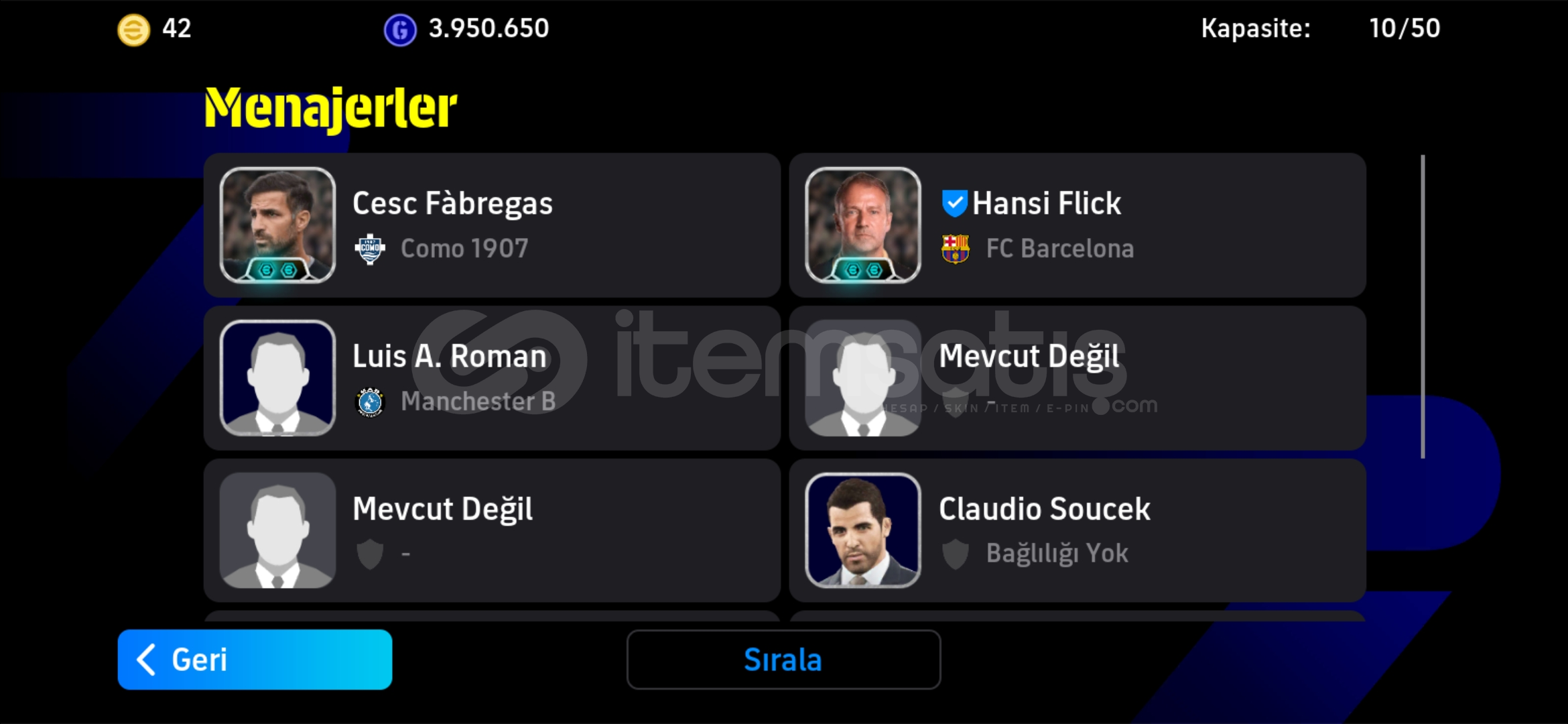Tap shield icon next to Bağlılığı Yok
Image resolution: width=1568 pixels, height=724 pixels.
coord(955,554)
